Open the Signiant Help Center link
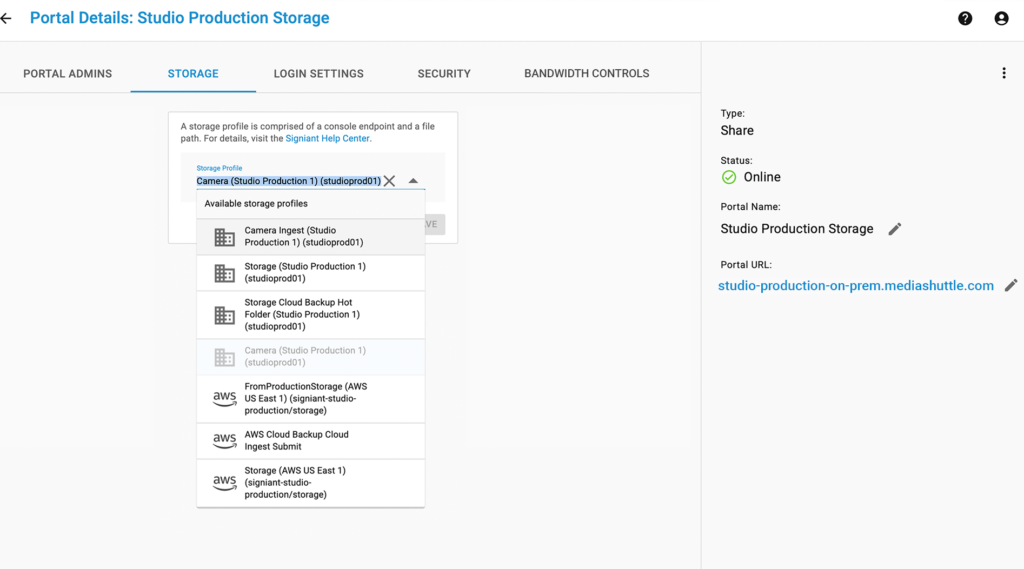The height and width of the screenshot is (569, 1024). (x=328, y=139)
